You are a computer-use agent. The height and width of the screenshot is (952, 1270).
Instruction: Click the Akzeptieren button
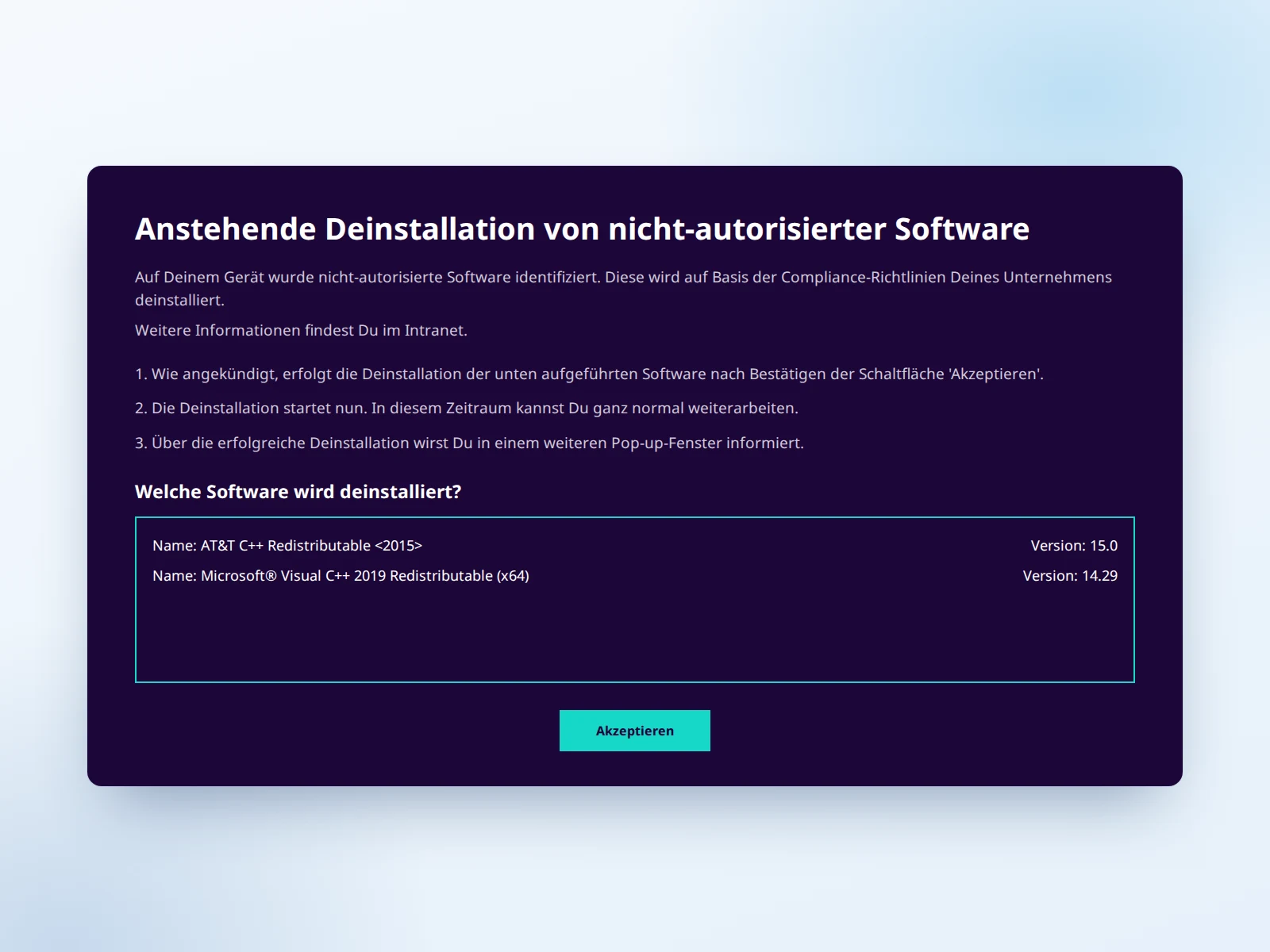tap(634, 731)
